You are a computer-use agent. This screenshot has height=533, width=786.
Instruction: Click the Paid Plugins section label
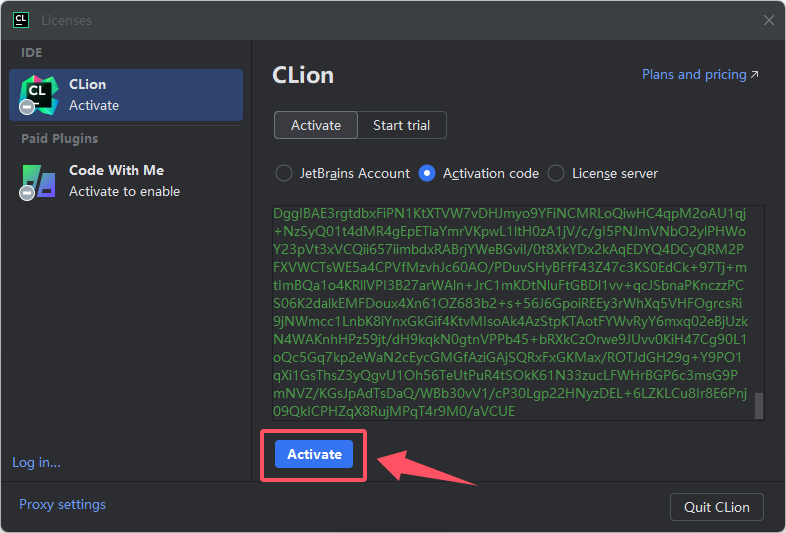point(60,138)
